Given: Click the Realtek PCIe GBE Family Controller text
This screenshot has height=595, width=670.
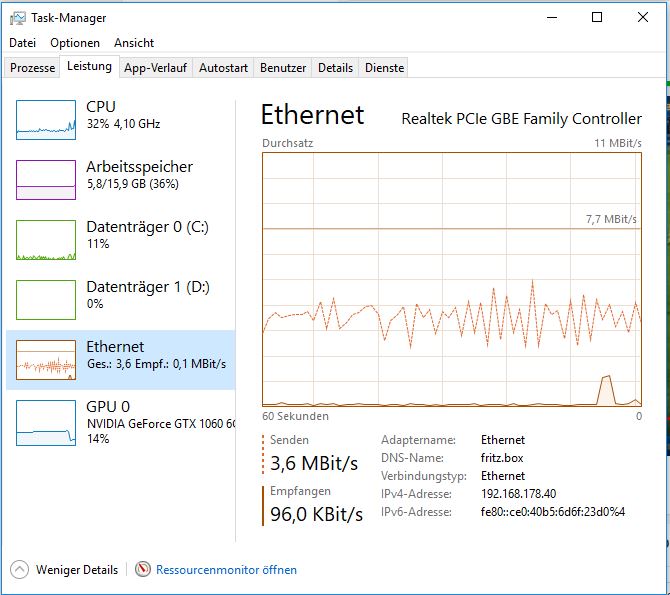Looking at the screenshot, I should [522, 118].
